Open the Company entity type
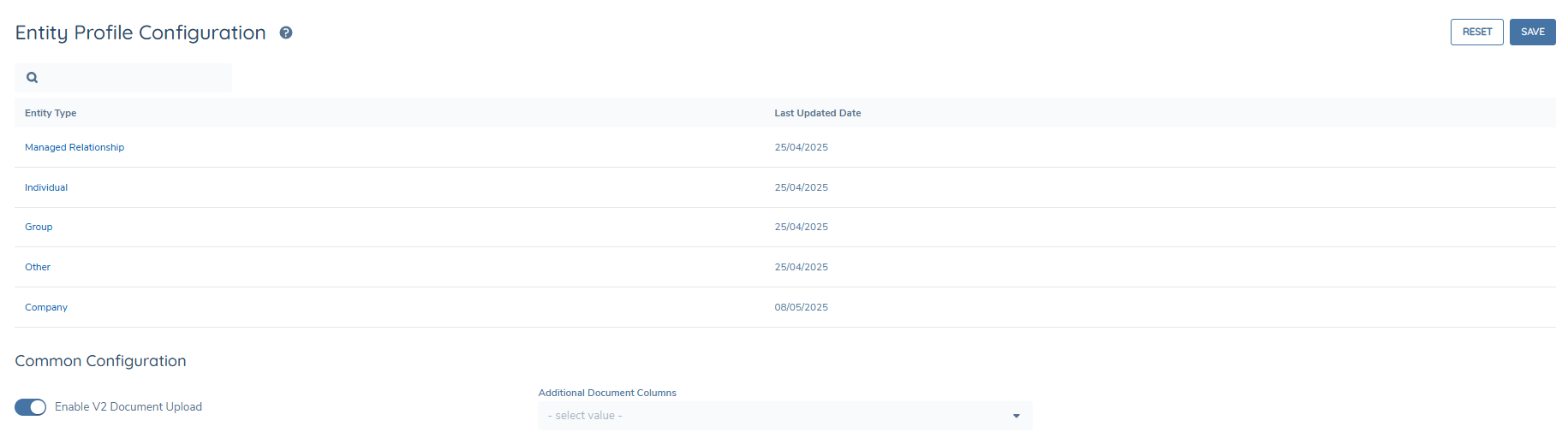 (46, 307)
